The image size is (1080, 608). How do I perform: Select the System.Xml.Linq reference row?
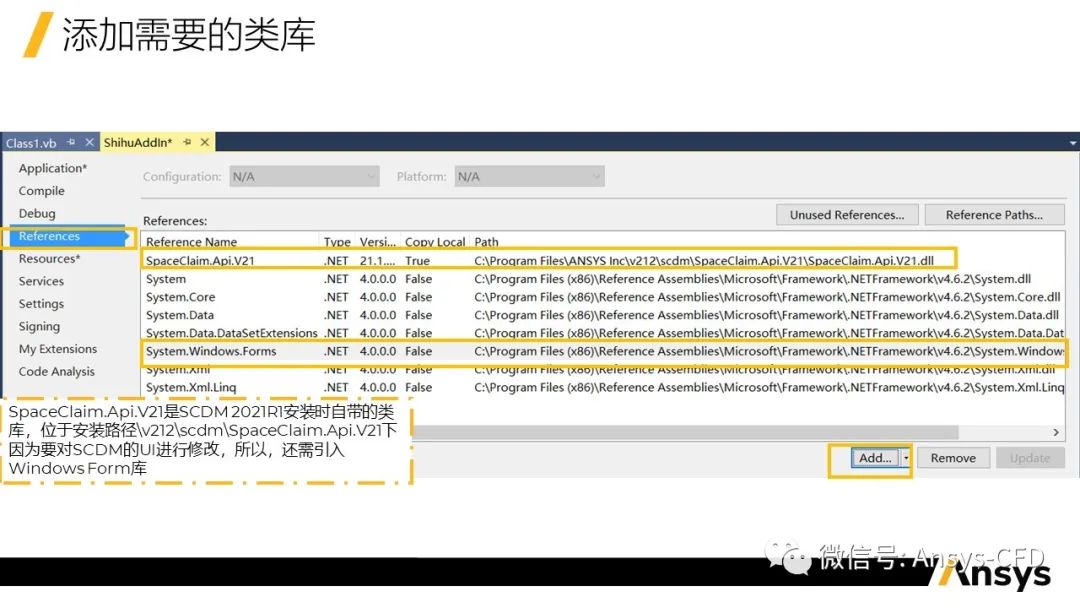(x=603, y=387)
